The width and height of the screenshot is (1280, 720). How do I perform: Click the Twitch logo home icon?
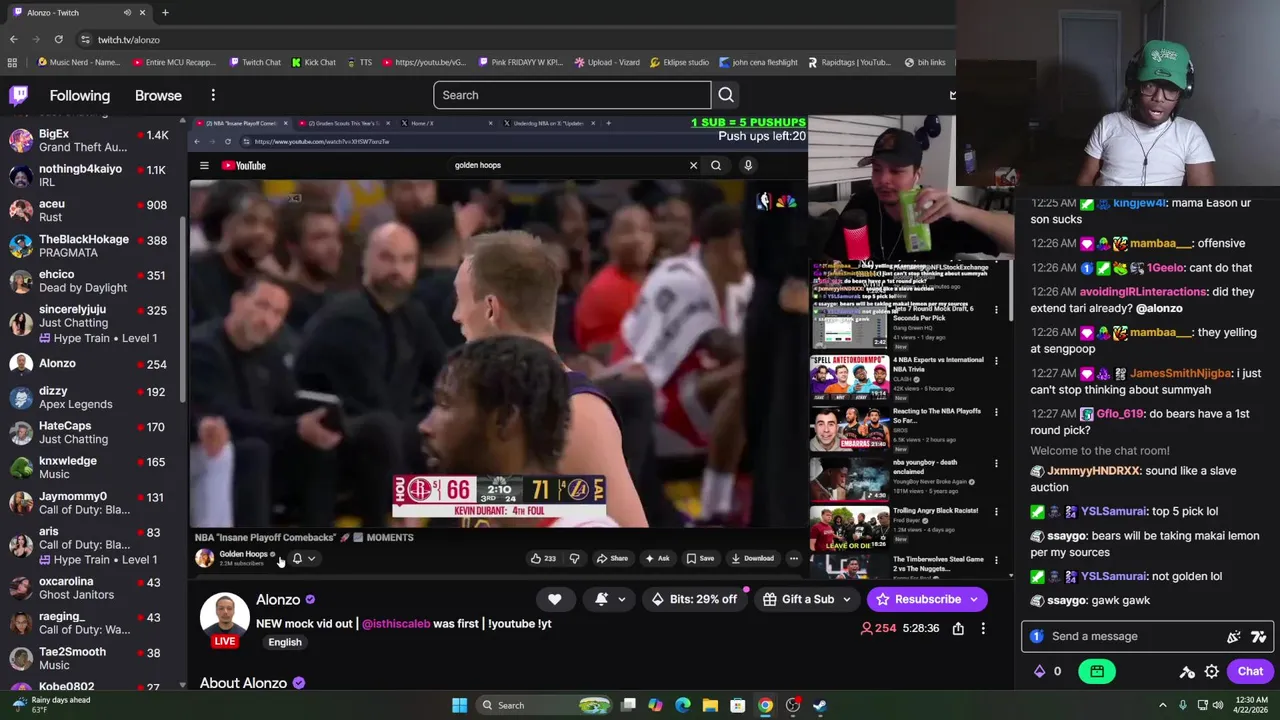coord(19,95)
